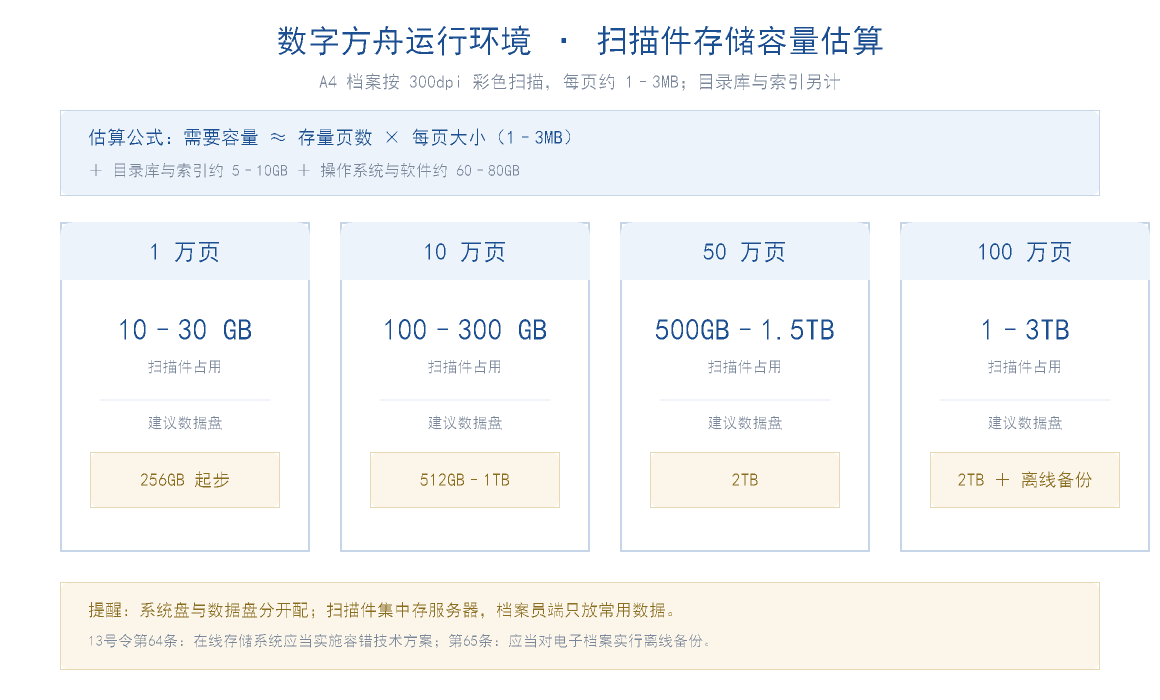
Task: Click subtitle about A4 档案按 300dpi 彩色扫描
Action: click(580, 82)
